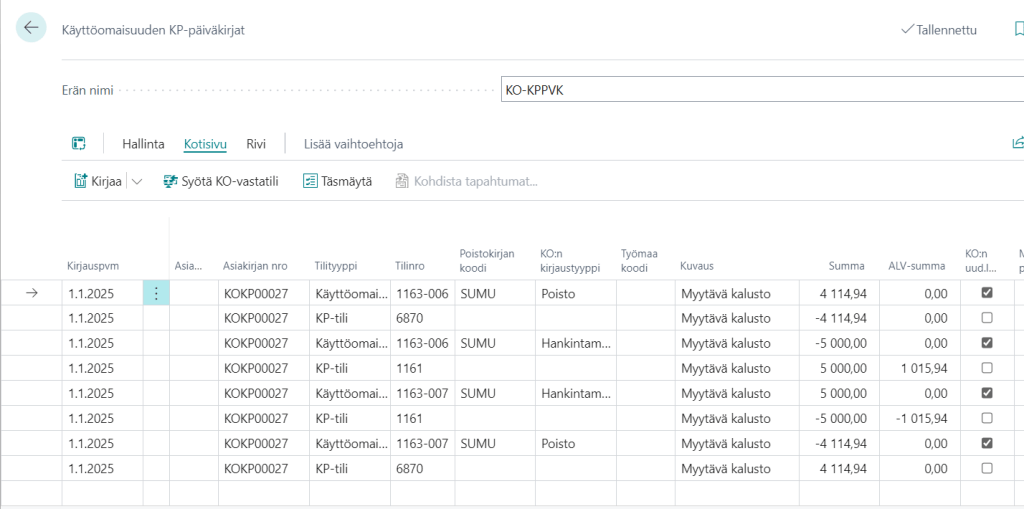Select the 1 015,94 ALV-summa cell
The width and height of the screenshot is (1024, 509).
920,368
